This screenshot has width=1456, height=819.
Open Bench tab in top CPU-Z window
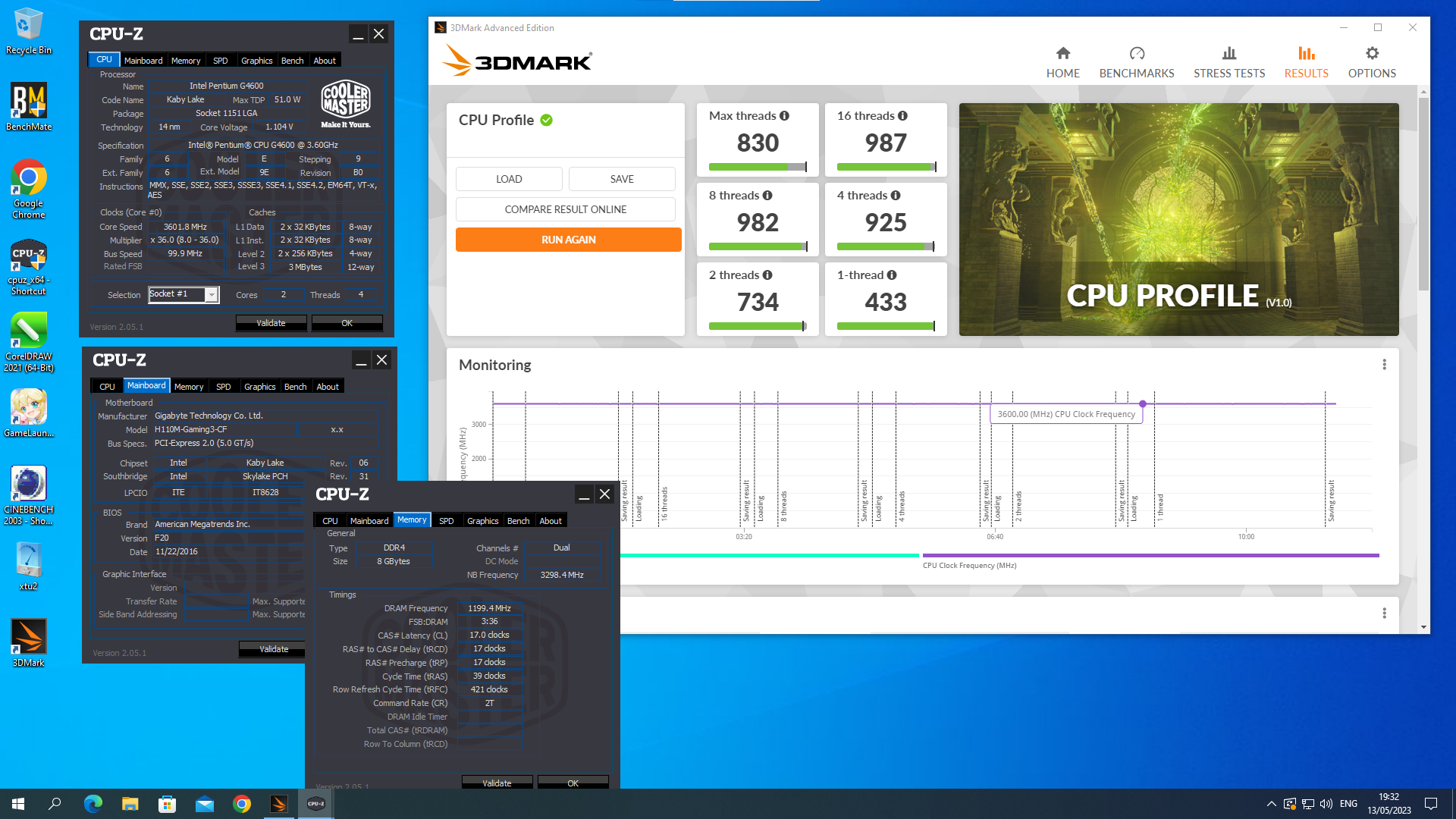tap(293, 61)
